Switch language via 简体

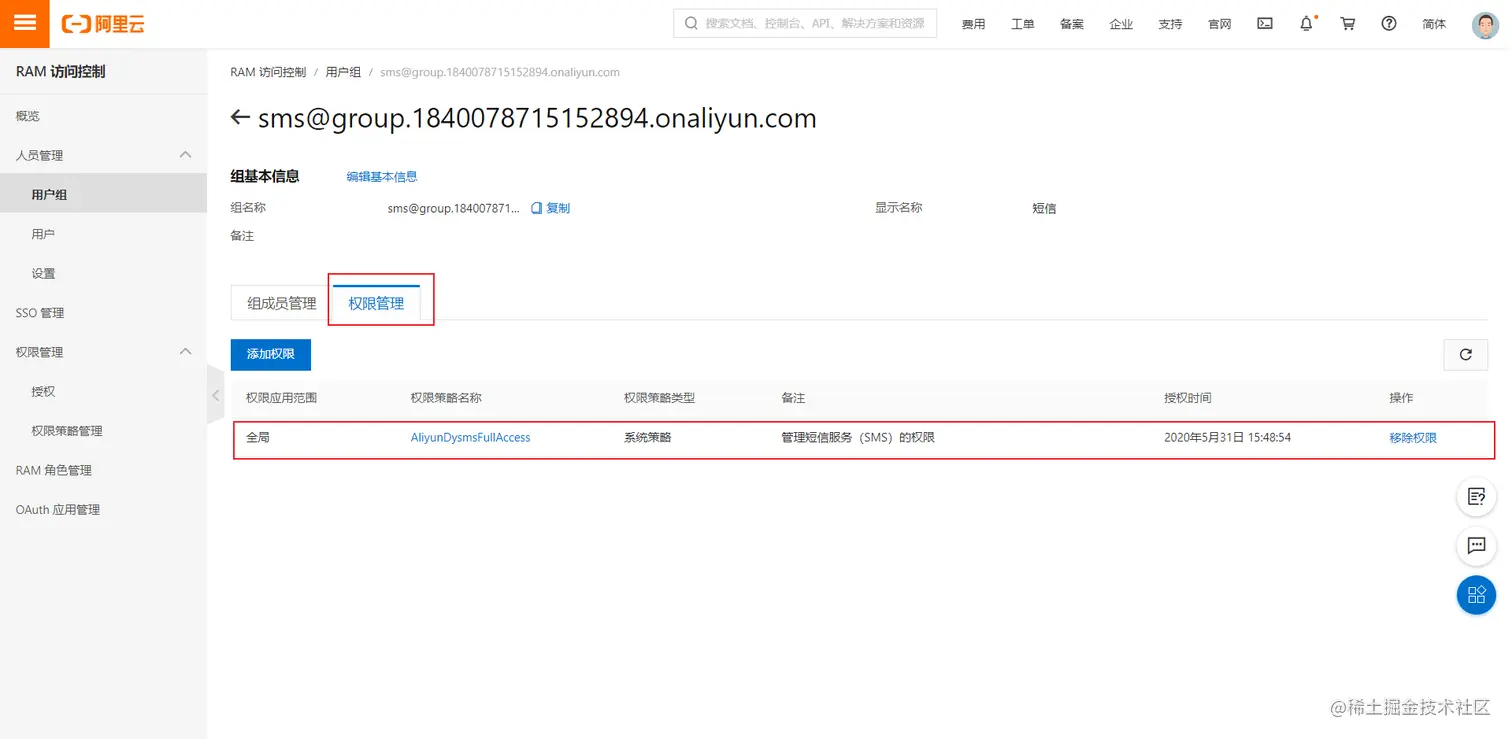[1434, 24]
